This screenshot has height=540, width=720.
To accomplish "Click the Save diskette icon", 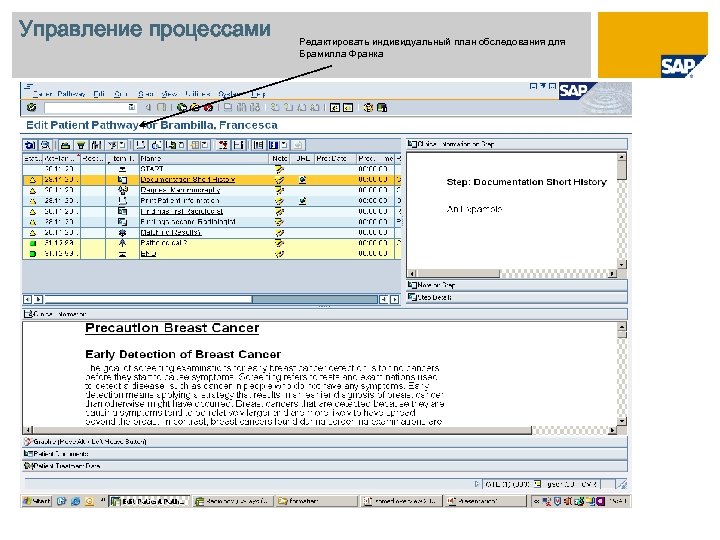I will 161,107.
